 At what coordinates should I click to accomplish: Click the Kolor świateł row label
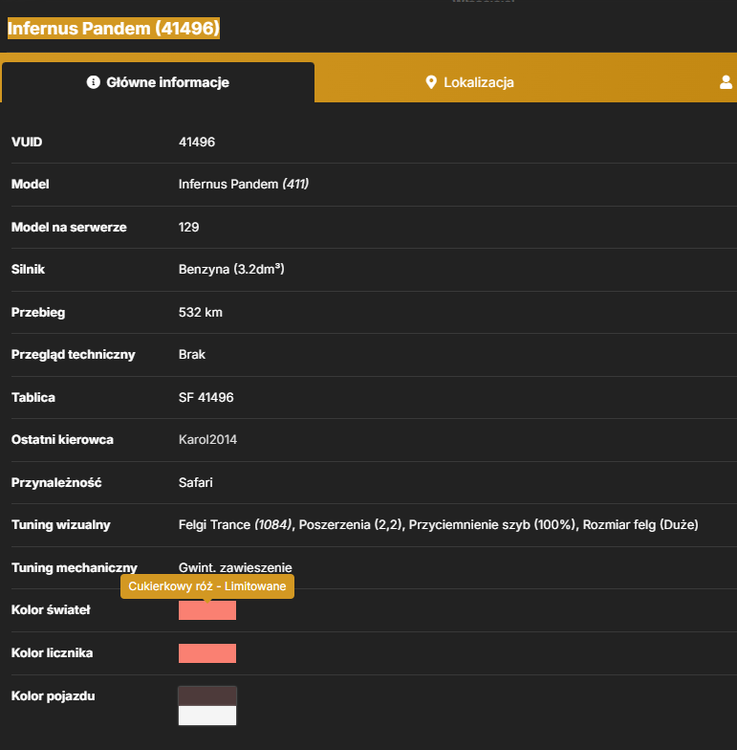coord(51,610)
